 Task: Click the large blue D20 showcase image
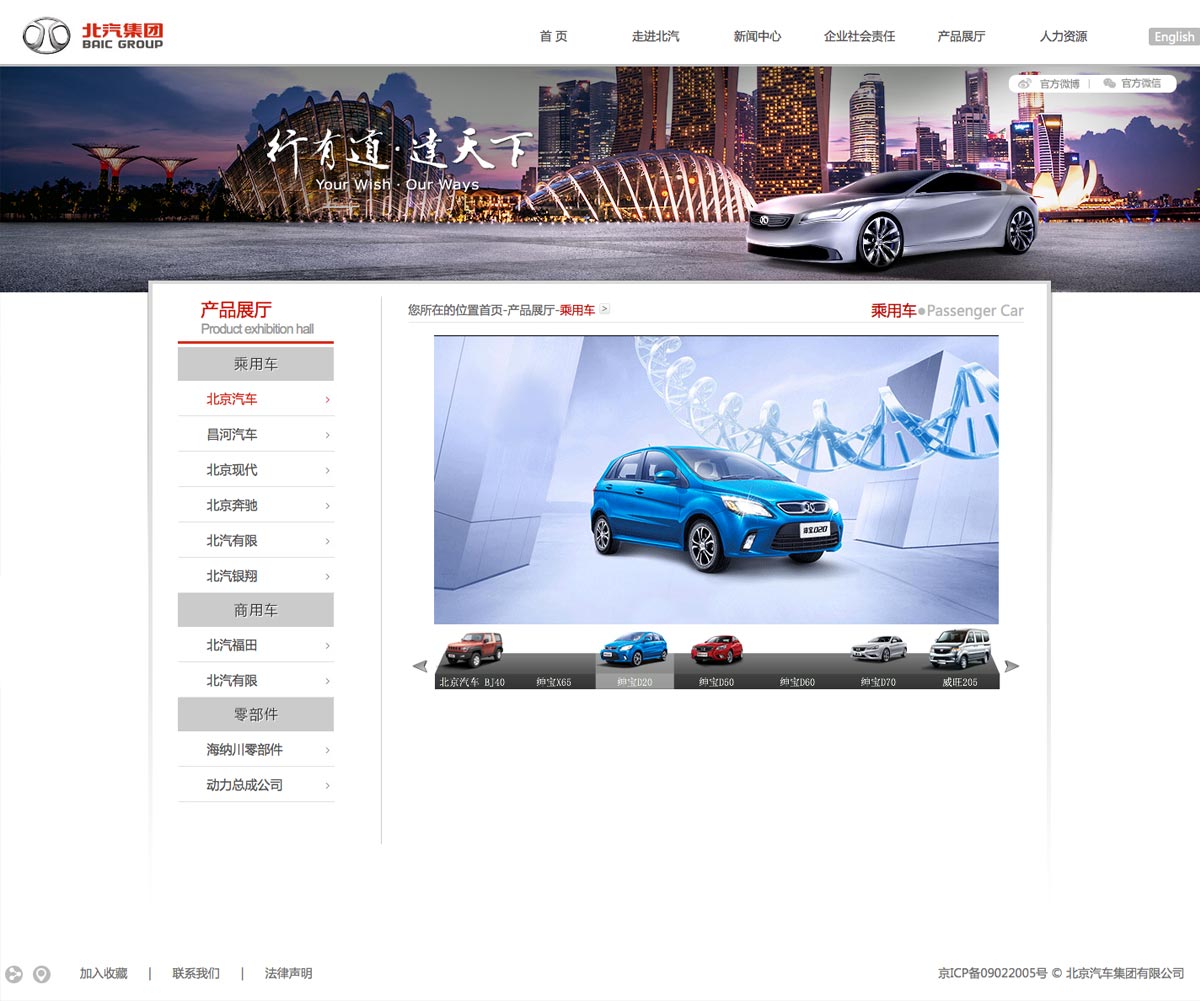click(x=716, y=480)
